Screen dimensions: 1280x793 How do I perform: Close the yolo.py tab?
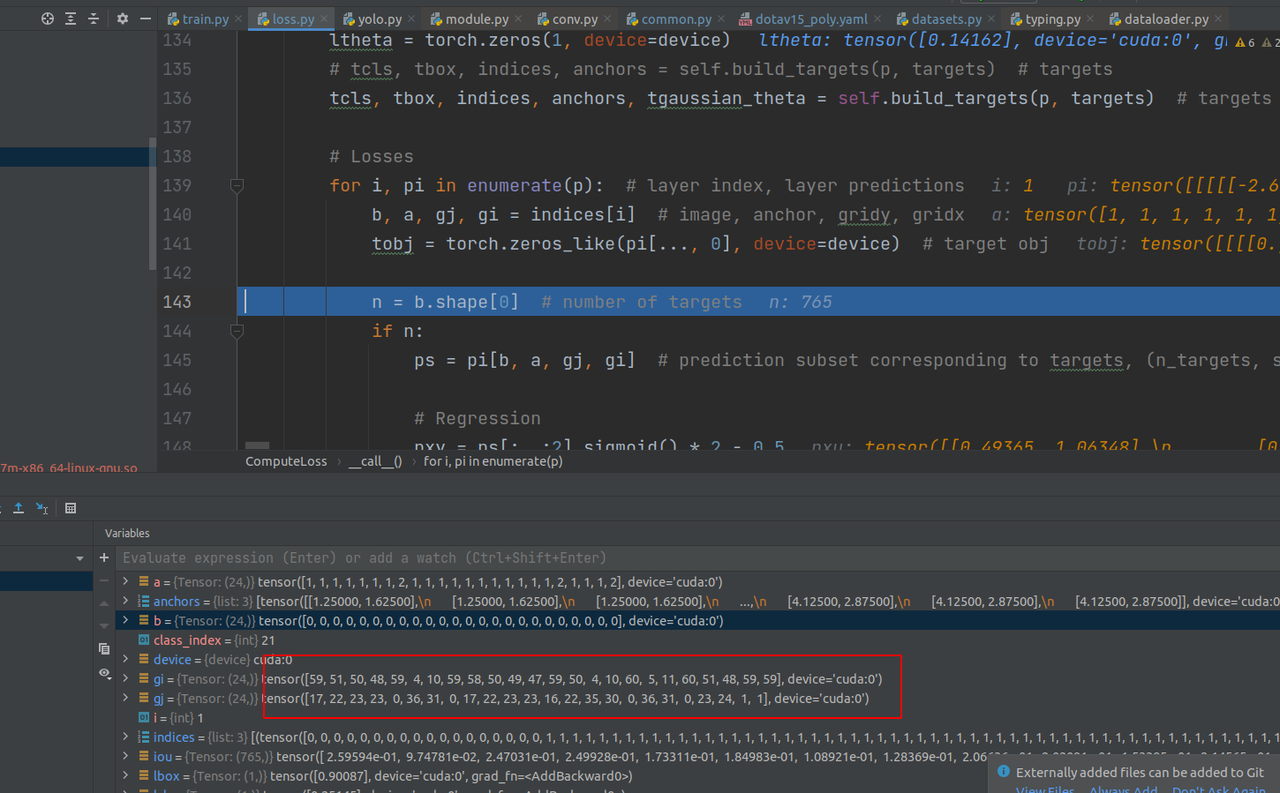coord(412,19)
